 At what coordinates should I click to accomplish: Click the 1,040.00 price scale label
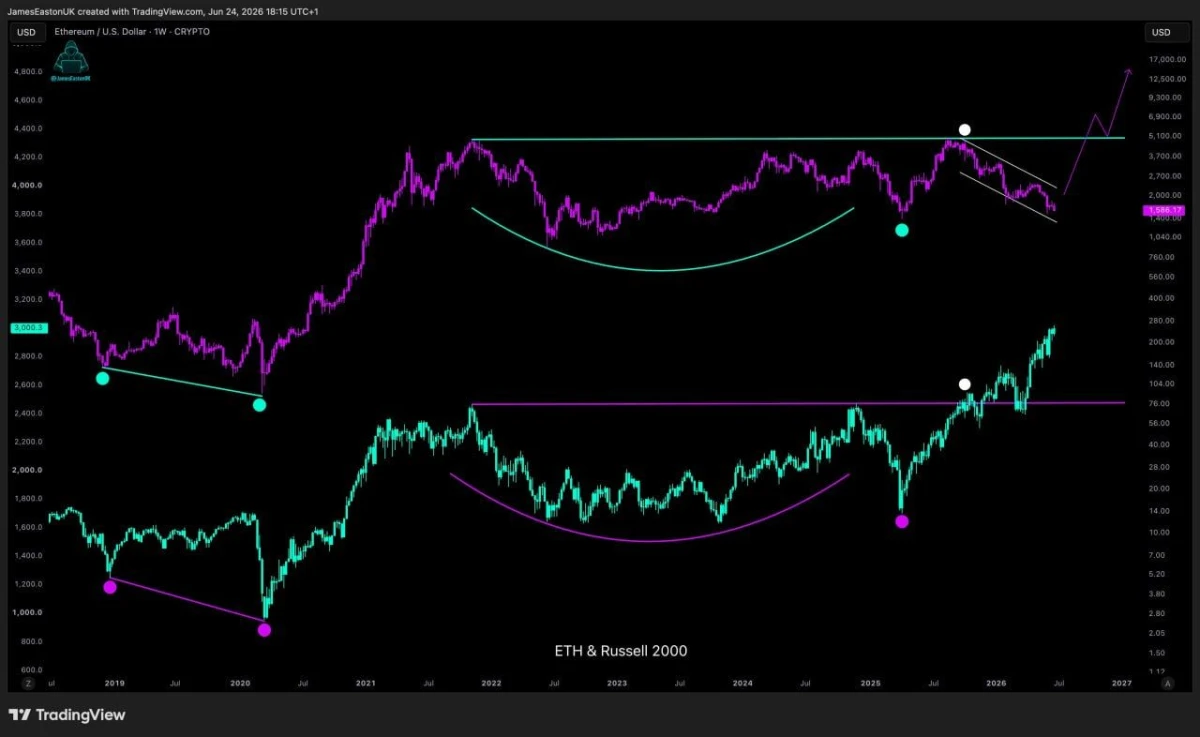tap(1164, 236)
